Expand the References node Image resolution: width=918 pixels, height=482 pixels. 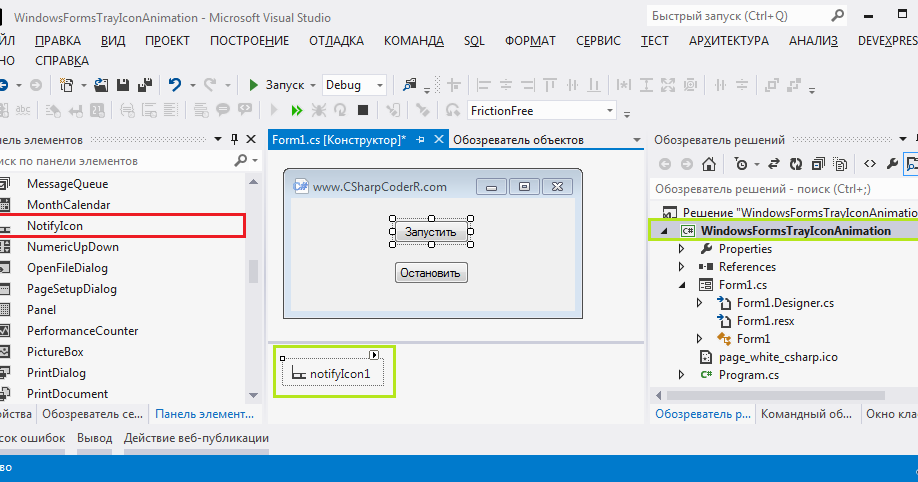[681, 267]
